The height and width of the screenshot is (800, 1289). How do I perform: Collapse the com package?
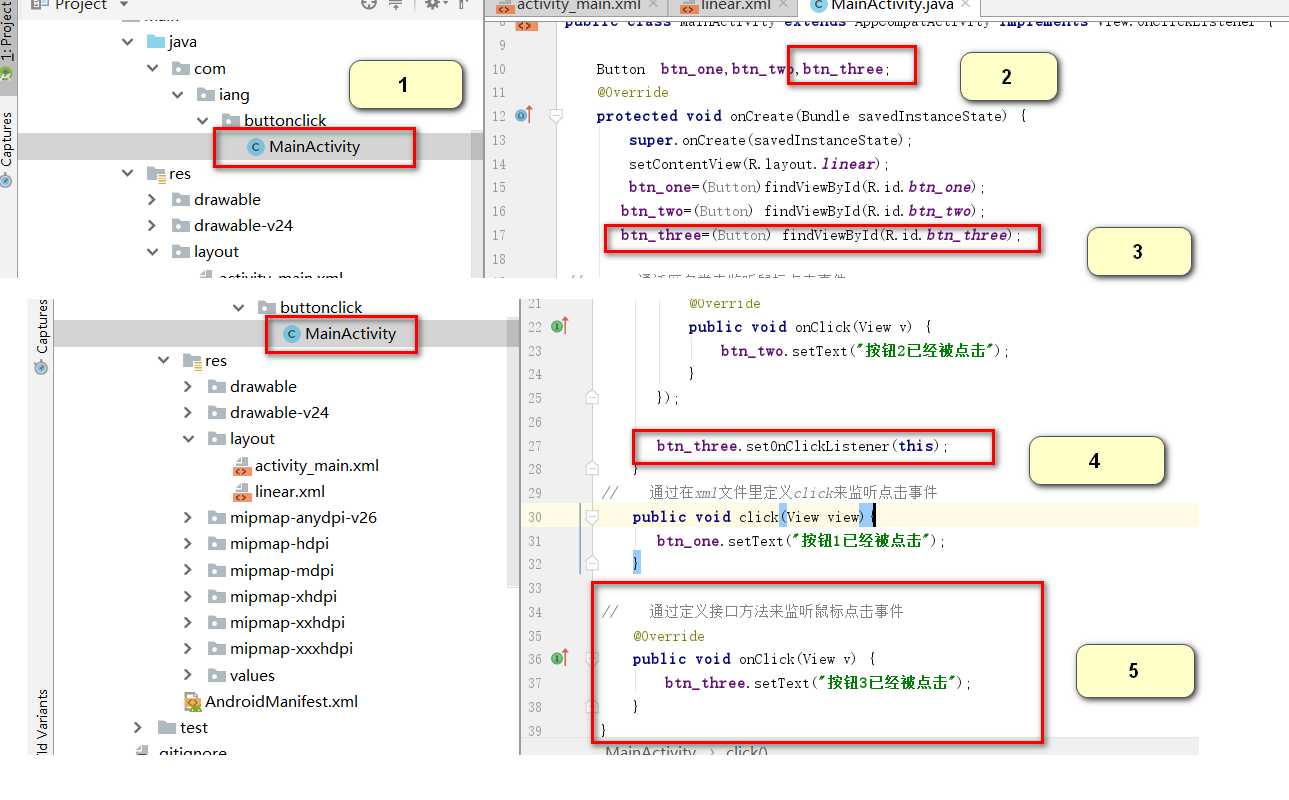tap(152, 69)
